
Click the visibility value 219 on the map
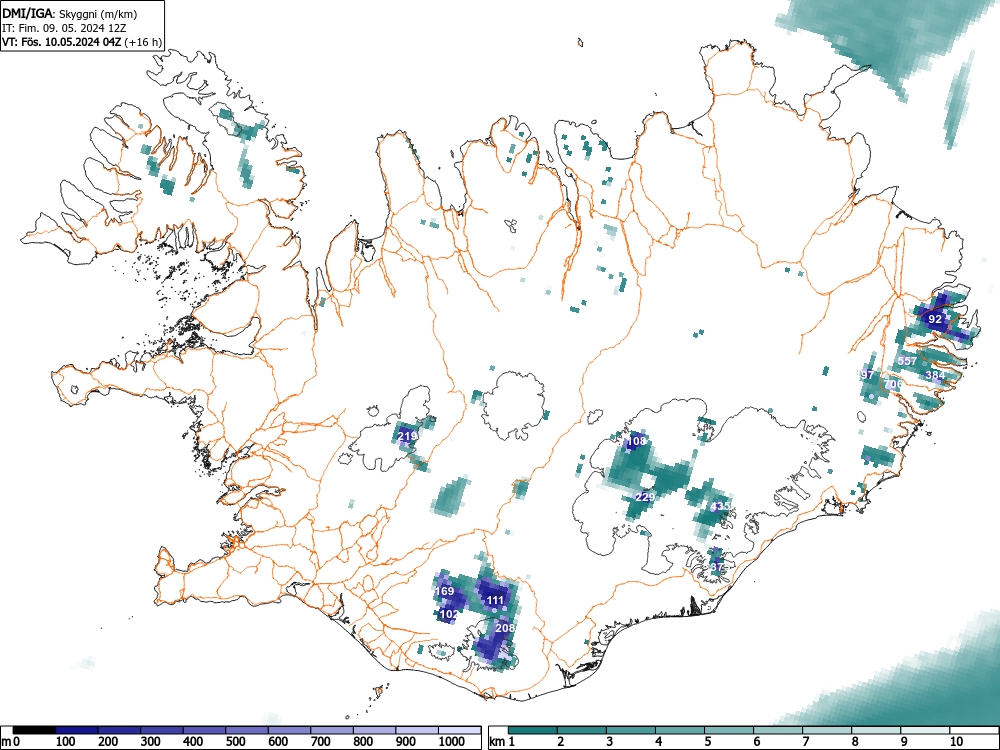click(408, 436)
